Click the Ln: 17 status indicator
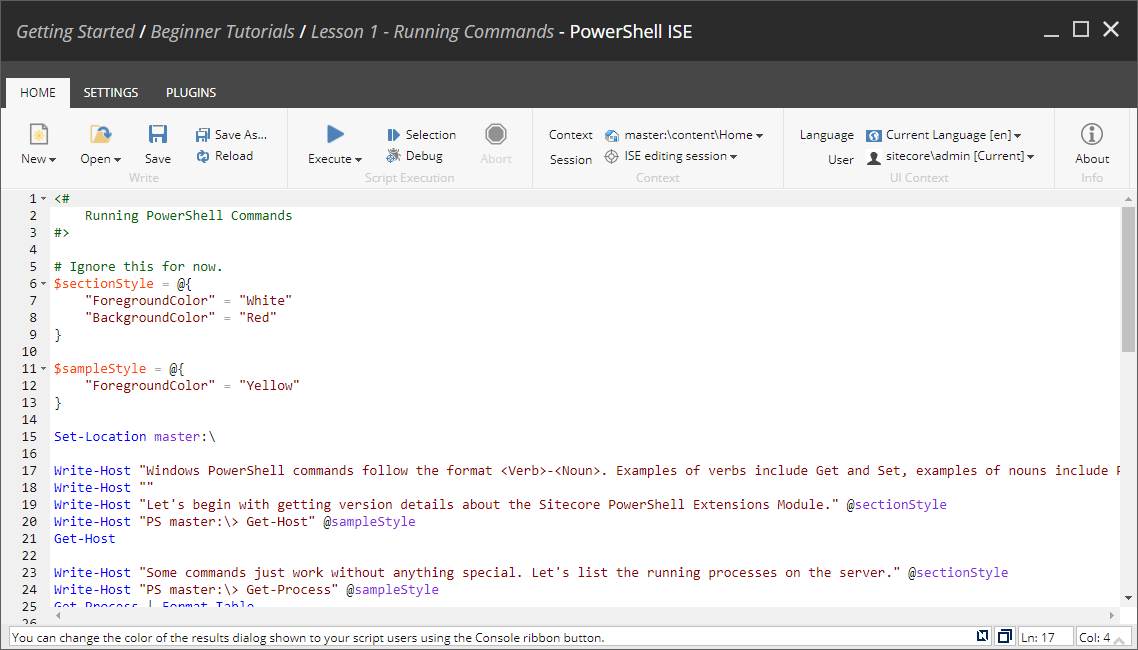 [1046, 638]
